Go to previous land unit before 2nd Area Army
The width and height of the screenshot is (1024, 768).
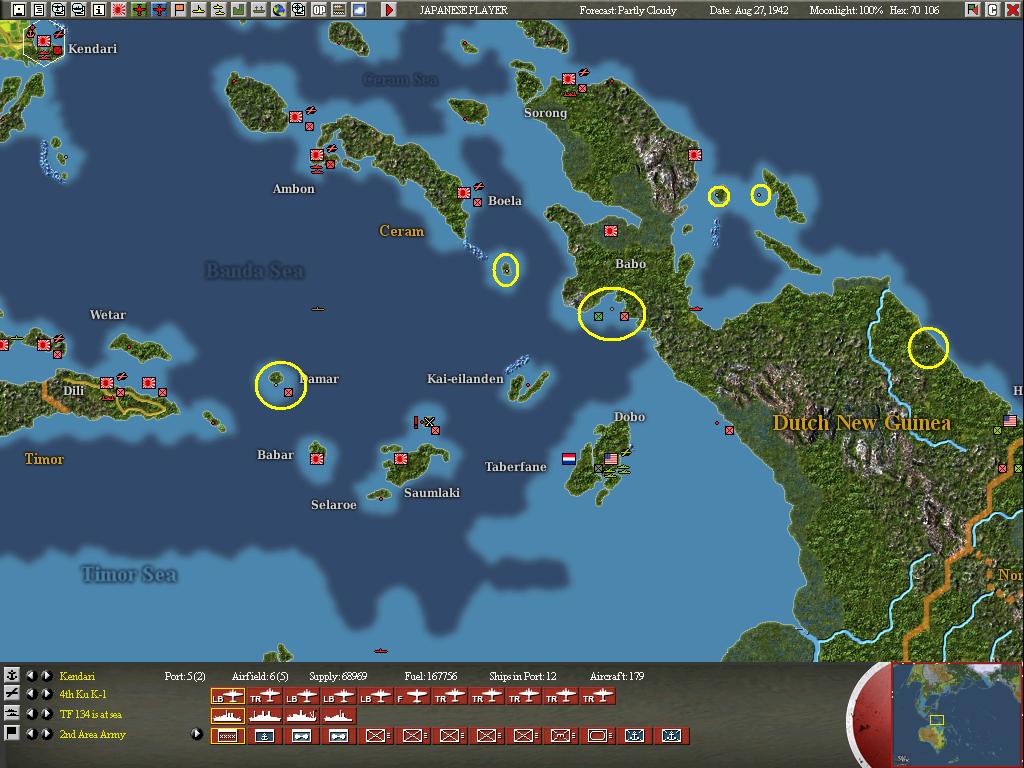pyautogui.click(x=31, y=733)
